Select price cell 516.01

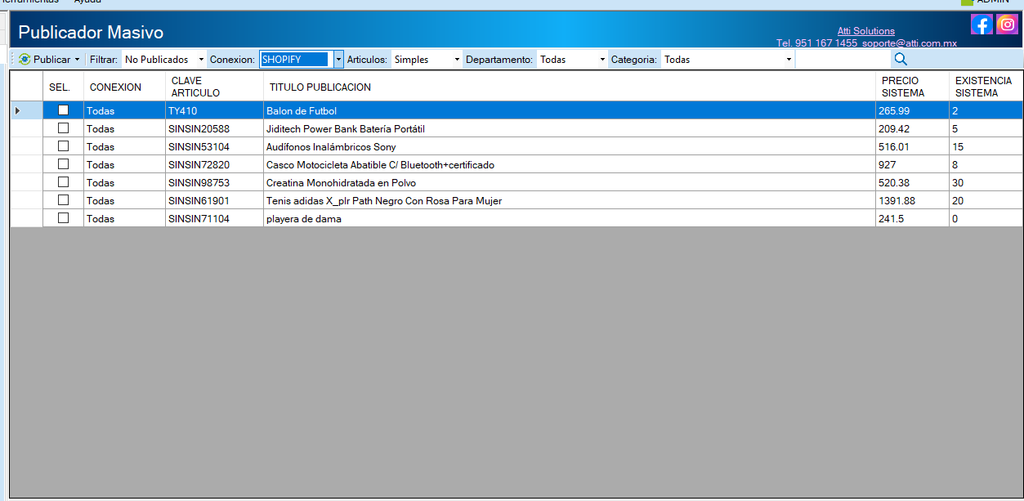tap(912, 147)
